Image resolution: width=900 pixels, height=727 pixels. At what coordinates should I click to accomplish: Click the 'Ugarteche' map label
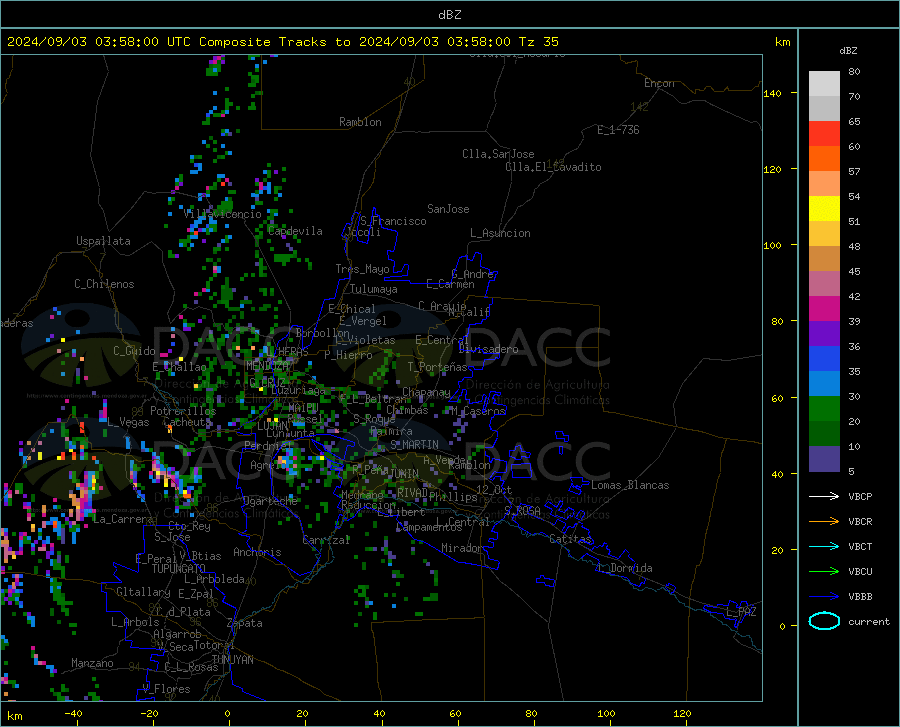pos(270,501)
